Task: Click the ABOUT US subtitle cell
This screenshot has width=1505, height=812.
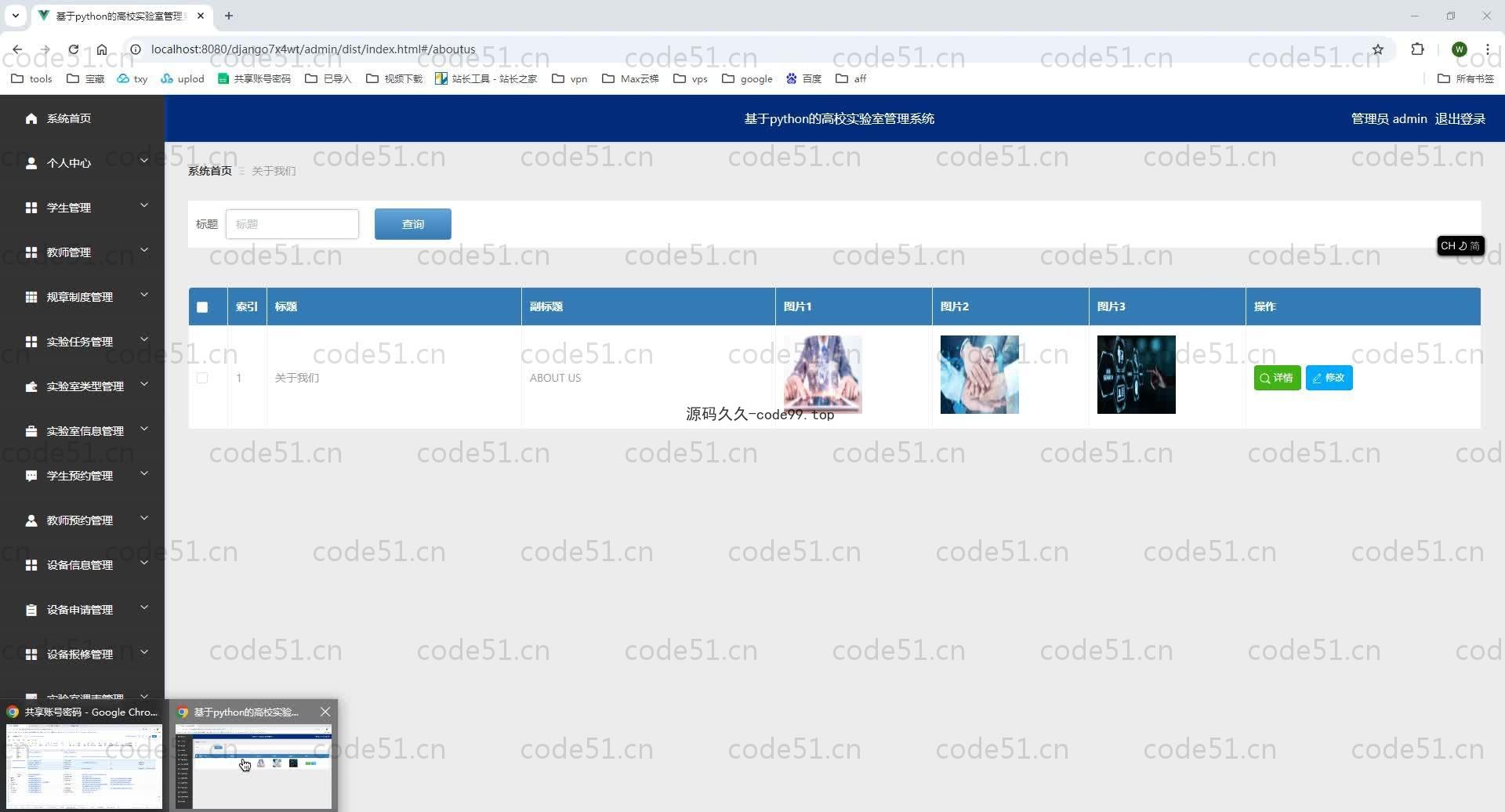Action: point(555,378)
